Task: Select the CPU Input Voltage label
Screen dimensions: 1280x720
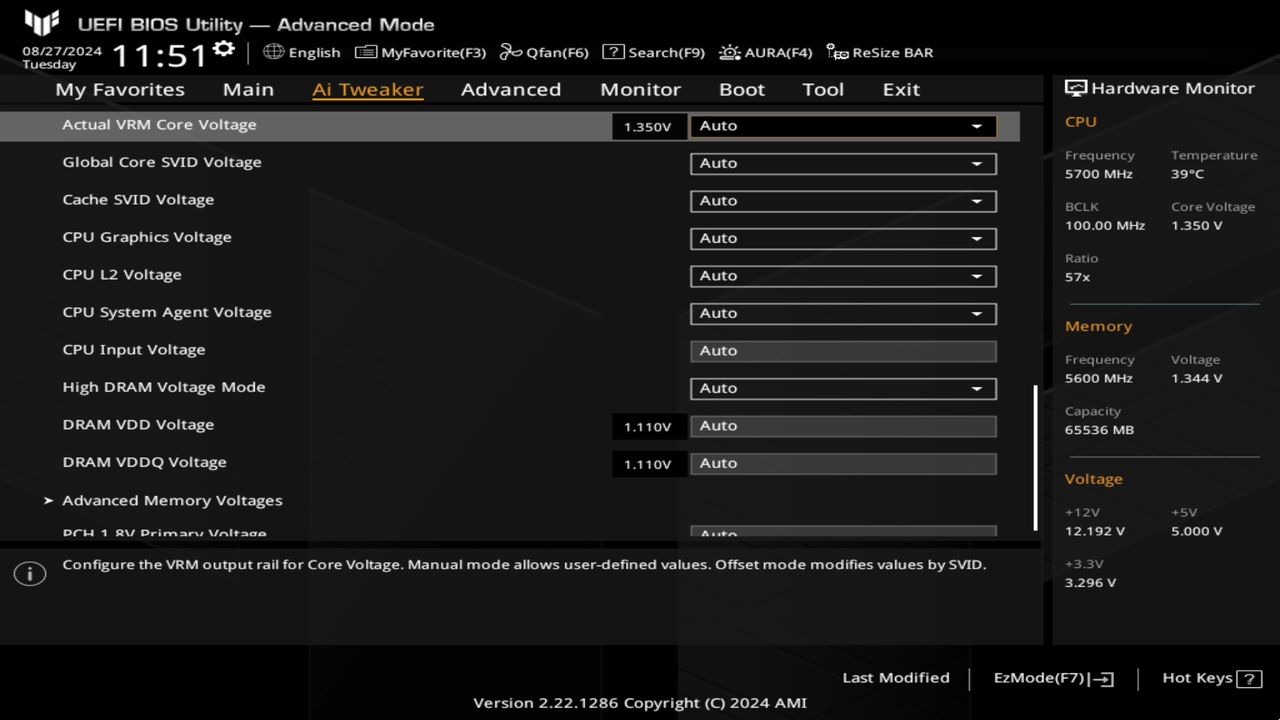Action: pyautogui.click(x=134, y=350)
